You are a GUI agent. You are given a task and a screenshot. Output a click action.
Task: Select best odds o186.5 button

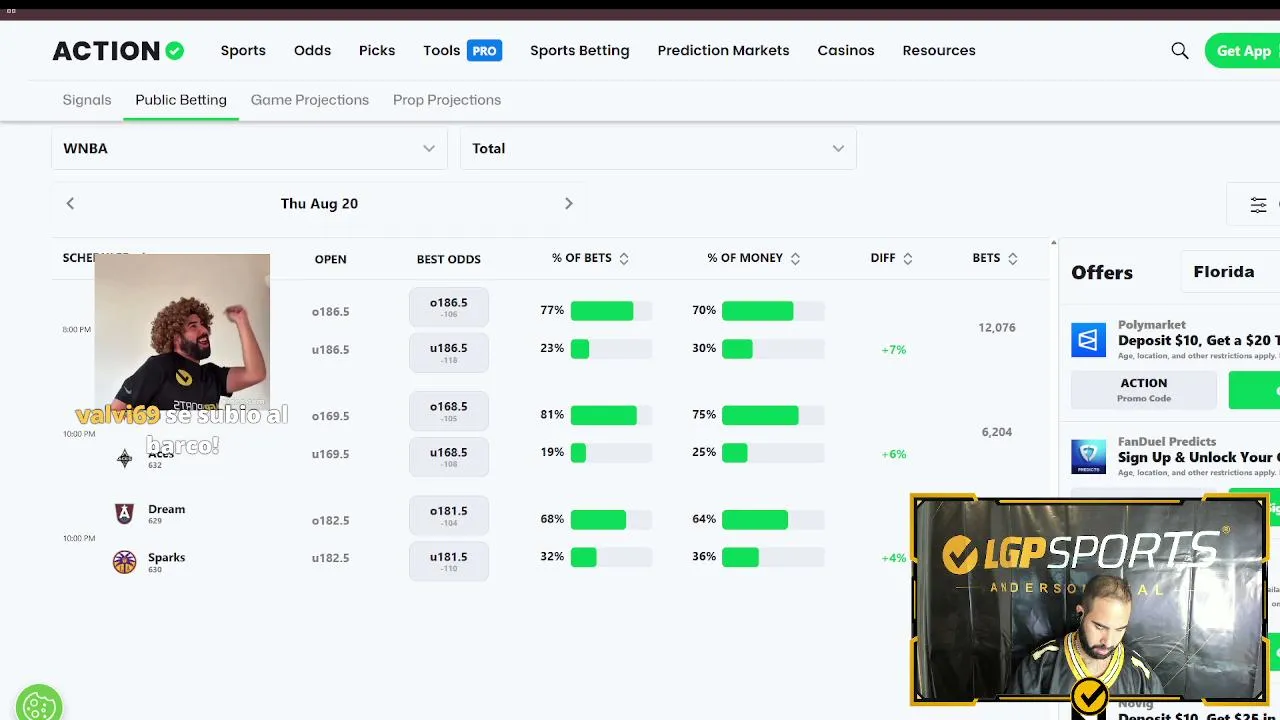point(449,307)
